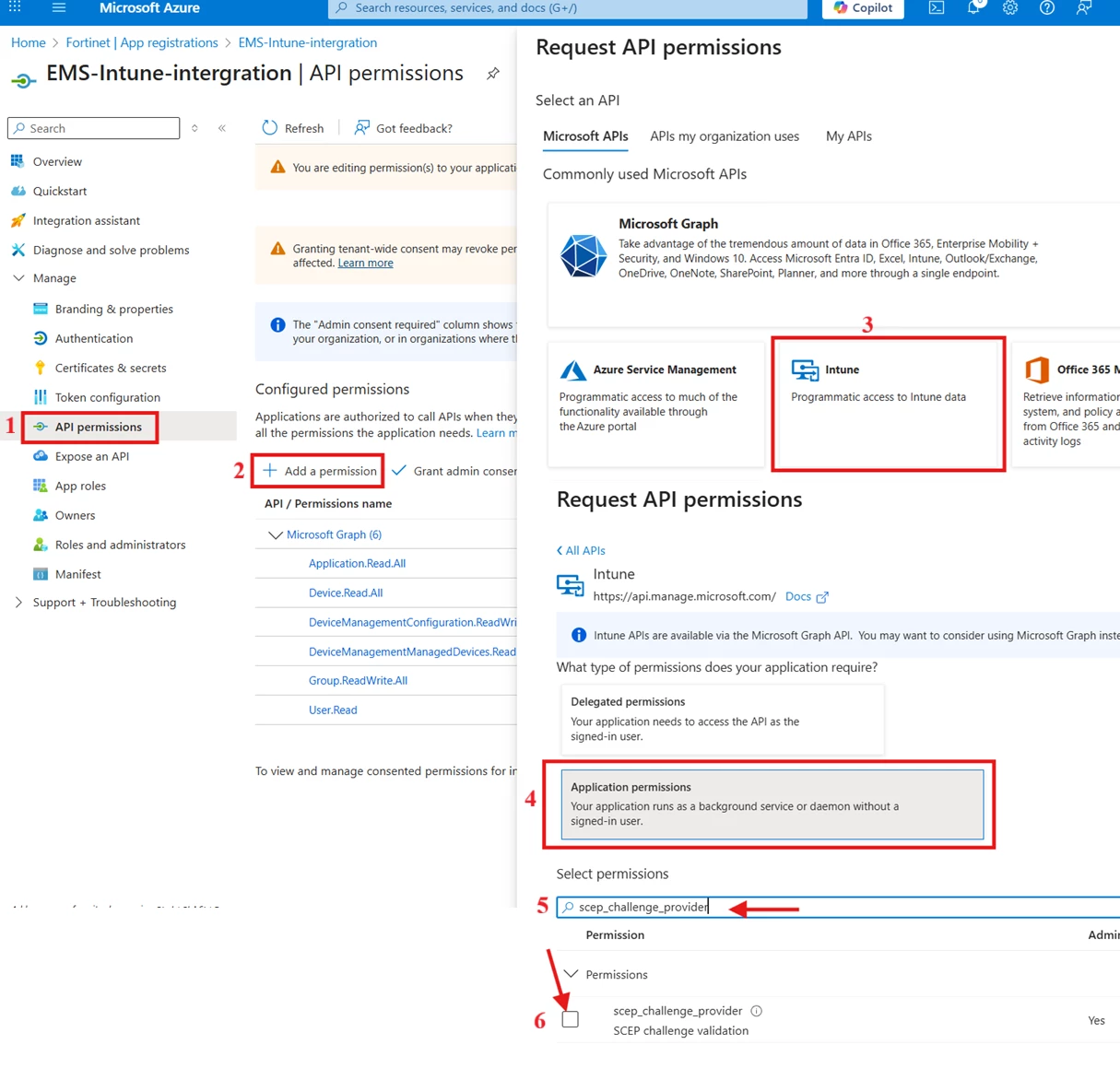Switch to the My APIs tab

click(x=849, y=136)
